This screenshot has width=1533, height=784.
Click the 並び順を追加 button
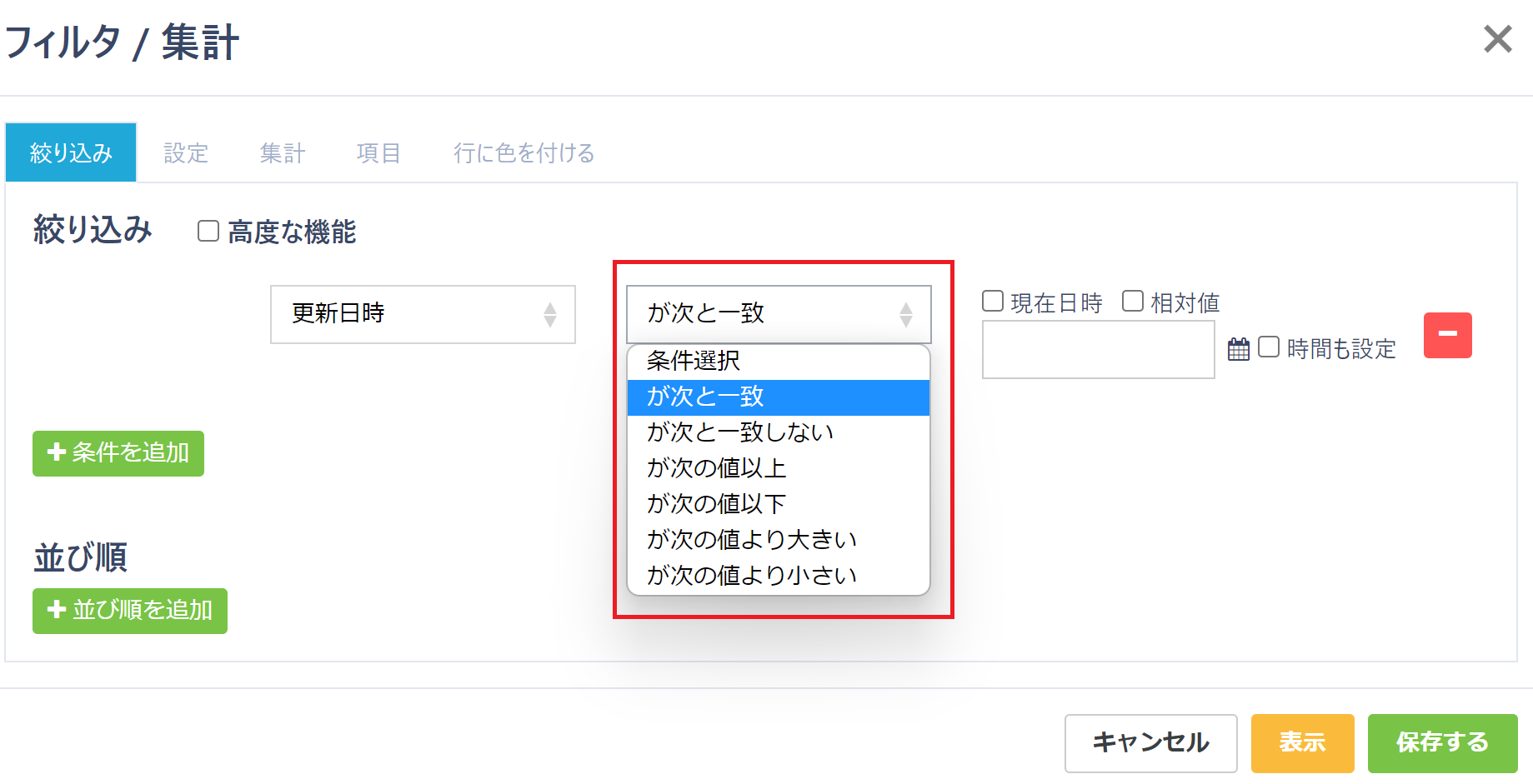pyautogui.click(x=129, y=611)
